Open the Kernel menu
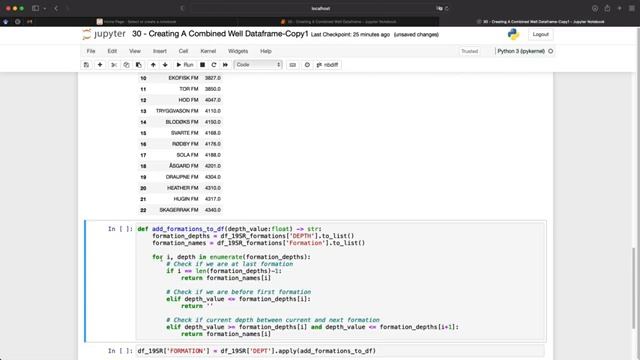640x360 pixels. click(208, 51)
